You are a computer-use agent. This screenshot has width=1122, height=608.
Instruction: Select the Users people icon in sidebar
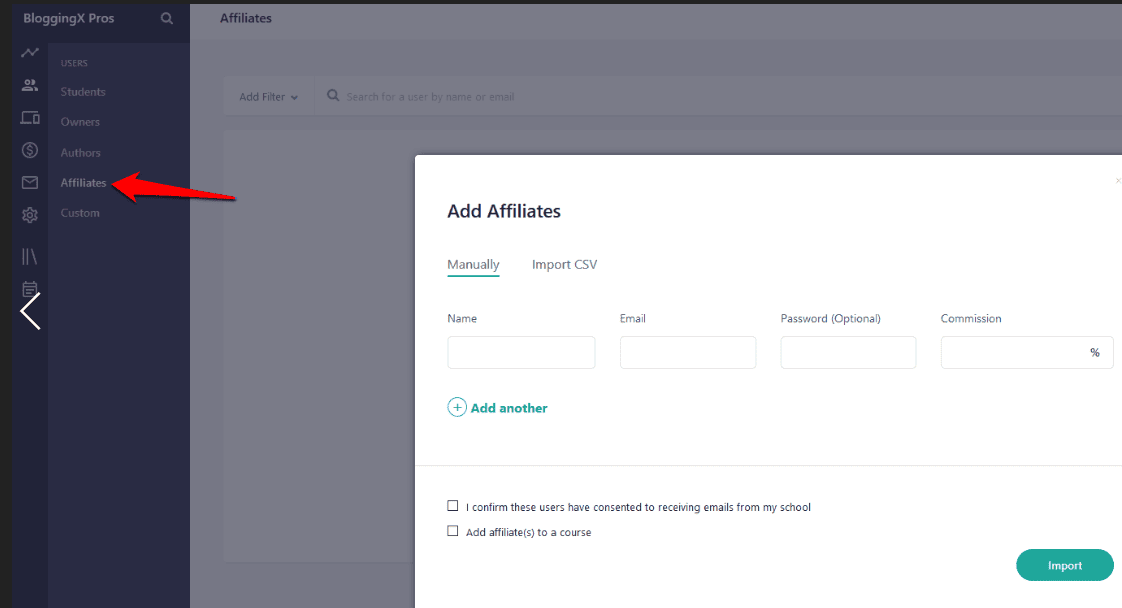click(28, 84)
